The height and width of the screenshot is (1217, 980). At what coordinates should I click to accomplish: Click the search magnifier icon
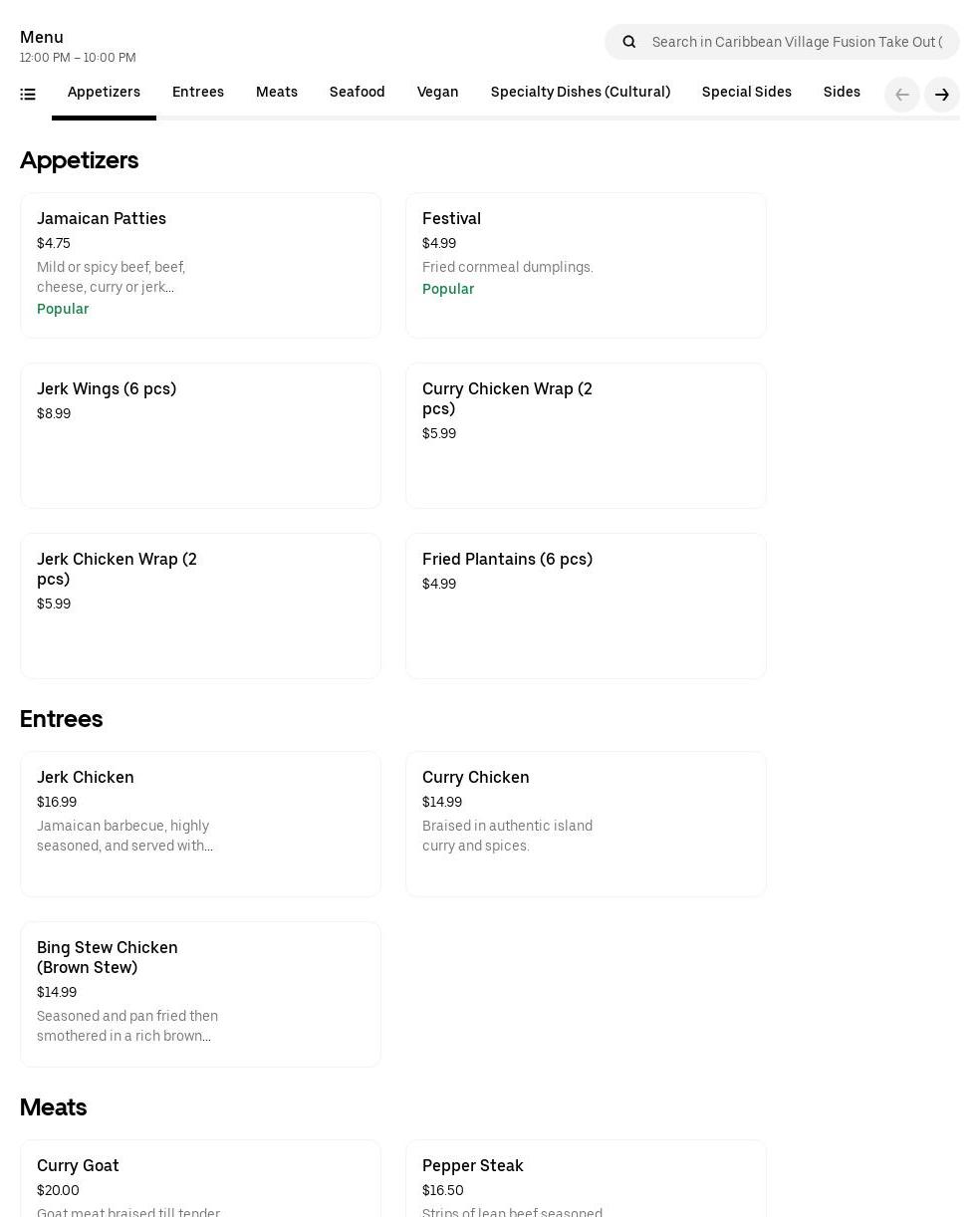[629, 42]
